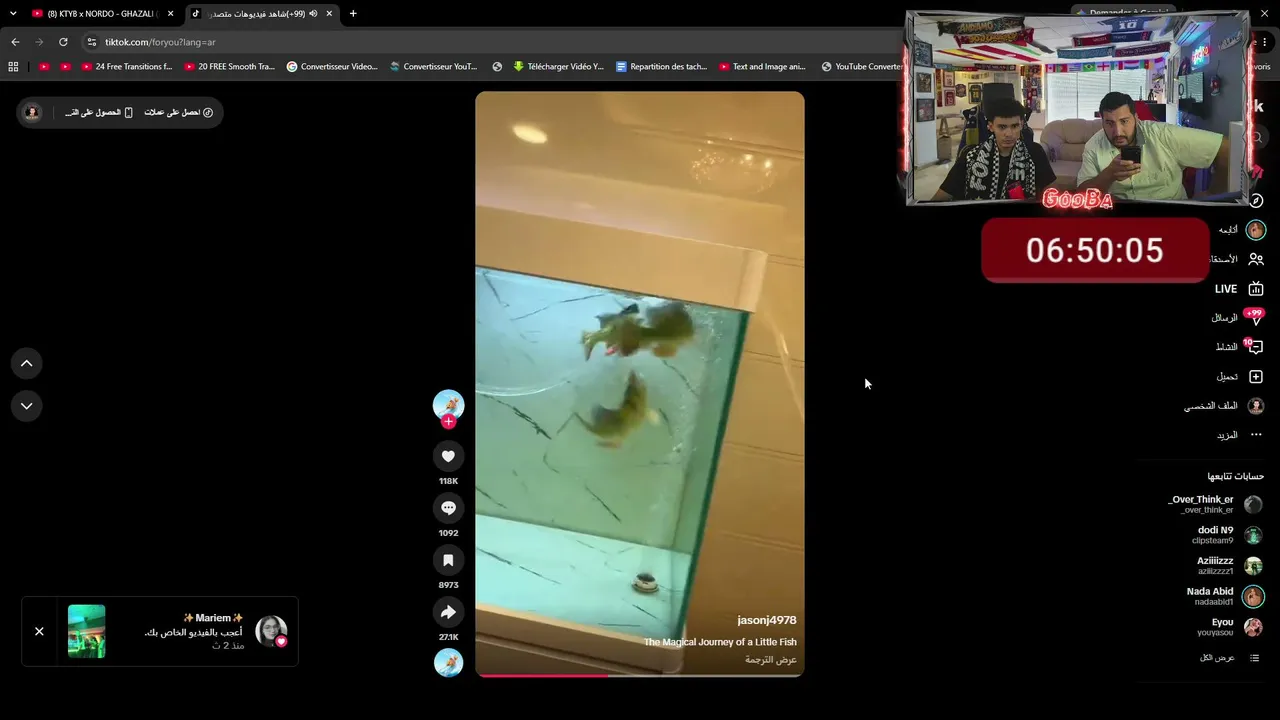Click the Get the app phone button
Viewport: 1280px width, 720px height.
coord(99,112)
